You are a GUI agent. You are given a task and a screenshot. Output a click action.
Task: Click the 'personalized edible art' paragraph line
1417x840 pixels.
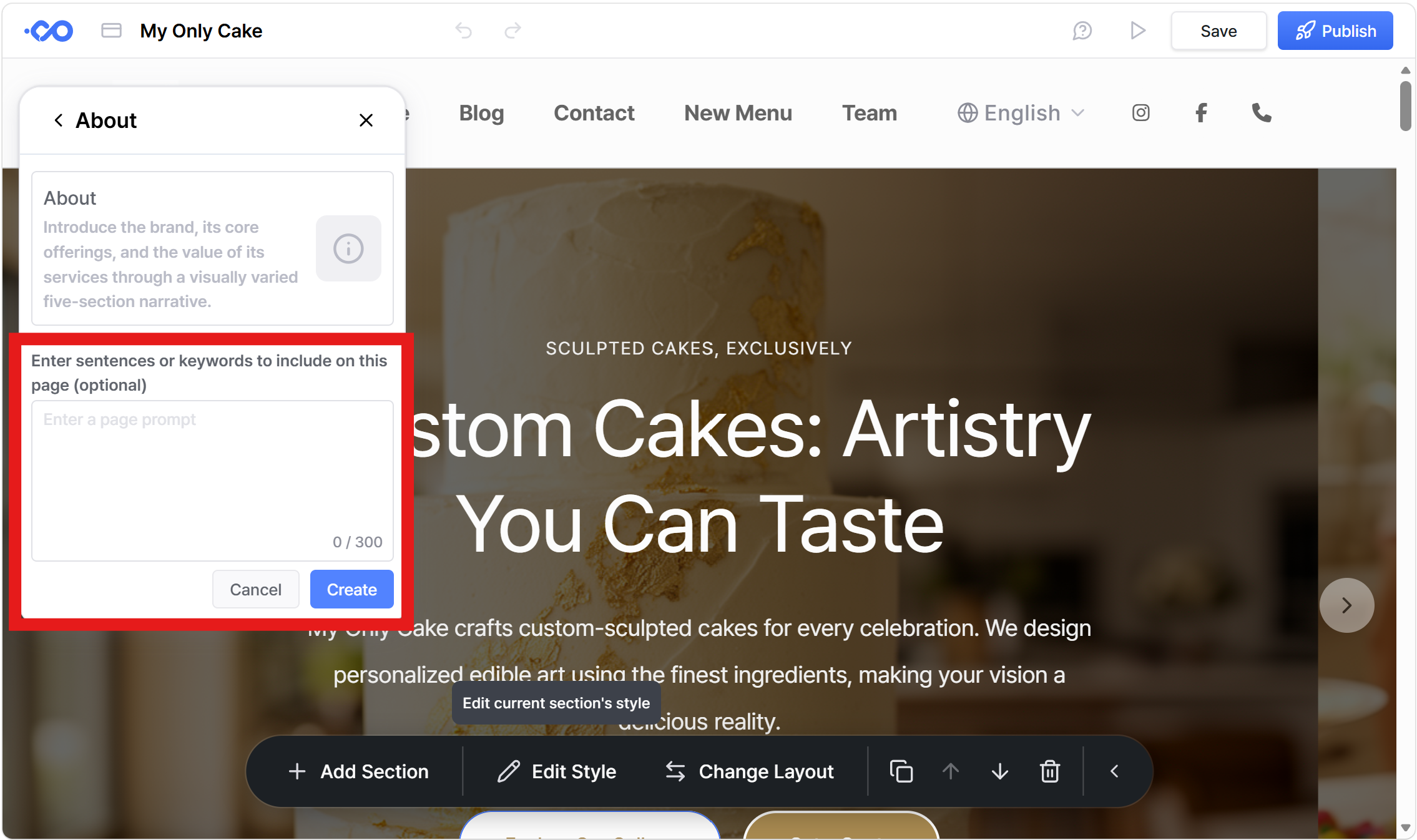[x=699, y=675]
